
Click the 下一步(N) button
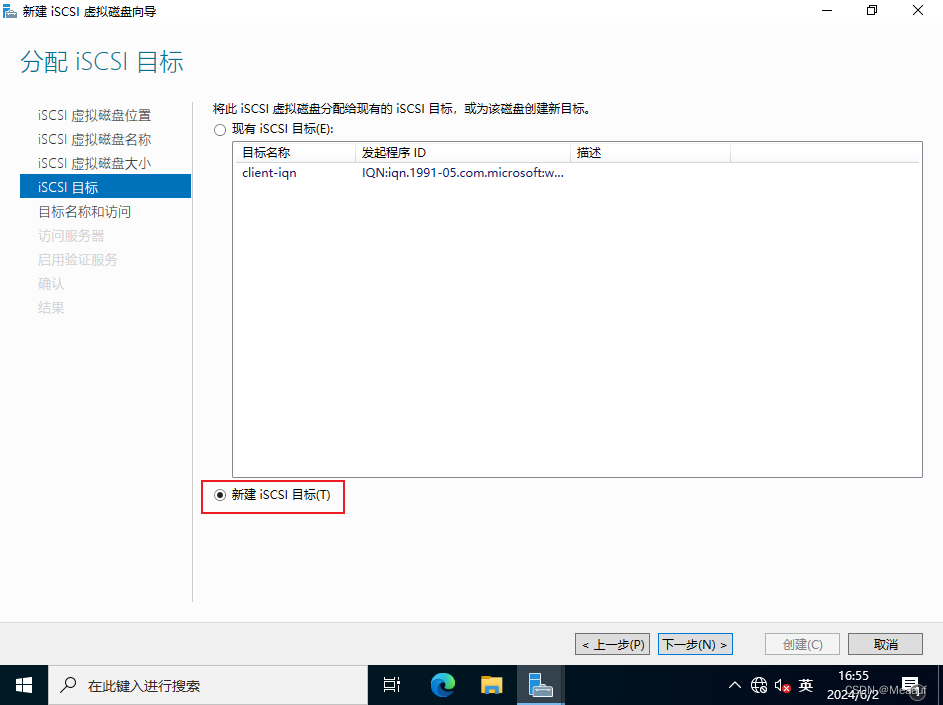[x=695, y=644]
